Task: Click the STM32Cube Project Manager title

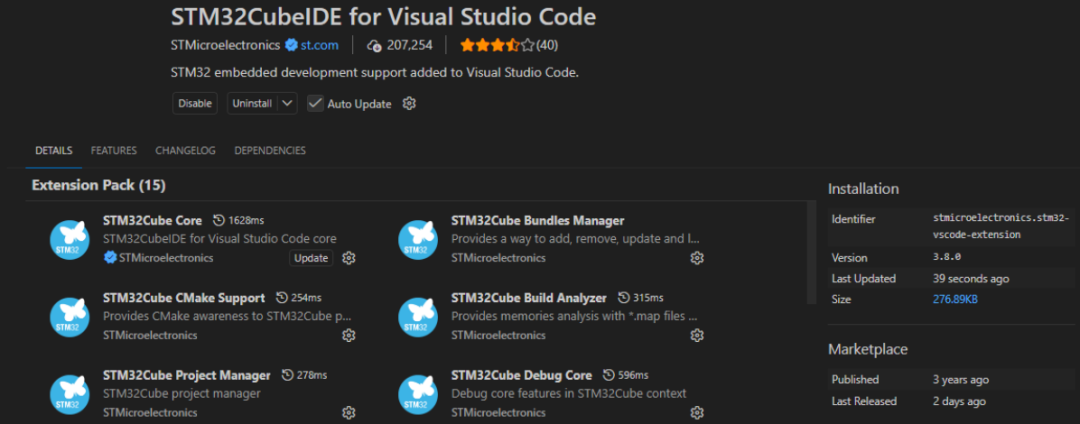Action: (x=187, y=376)
